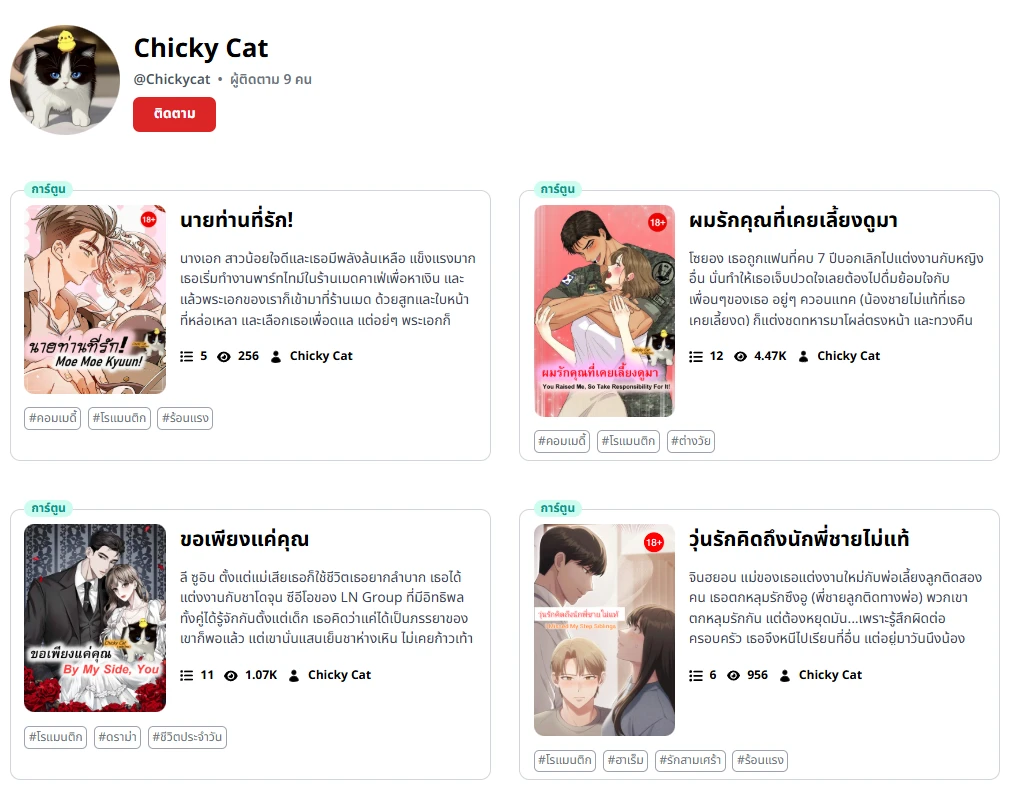Image resolution: width=1014 pixels, height=802 pixels.
Task: Click the eye views icon showing 956
Action: [x=733, y=675]
